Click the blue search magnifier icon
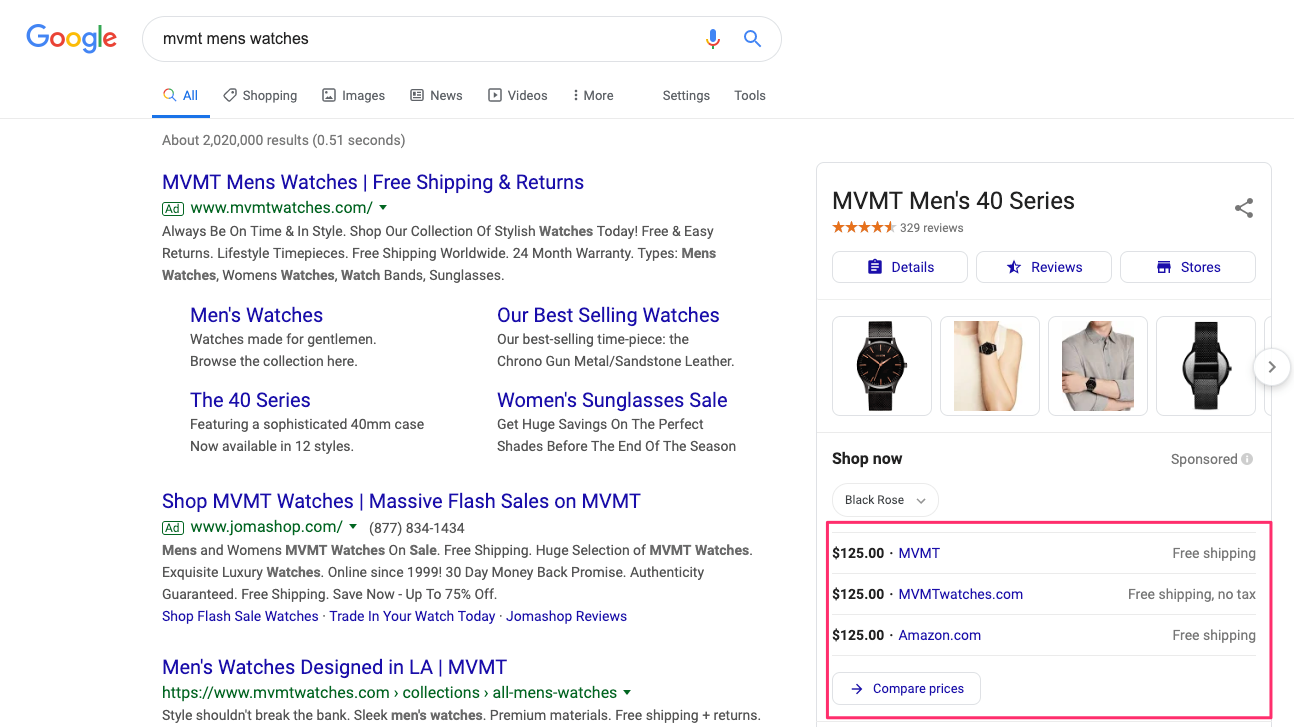The image size is (1294, 727). (753, 39)
